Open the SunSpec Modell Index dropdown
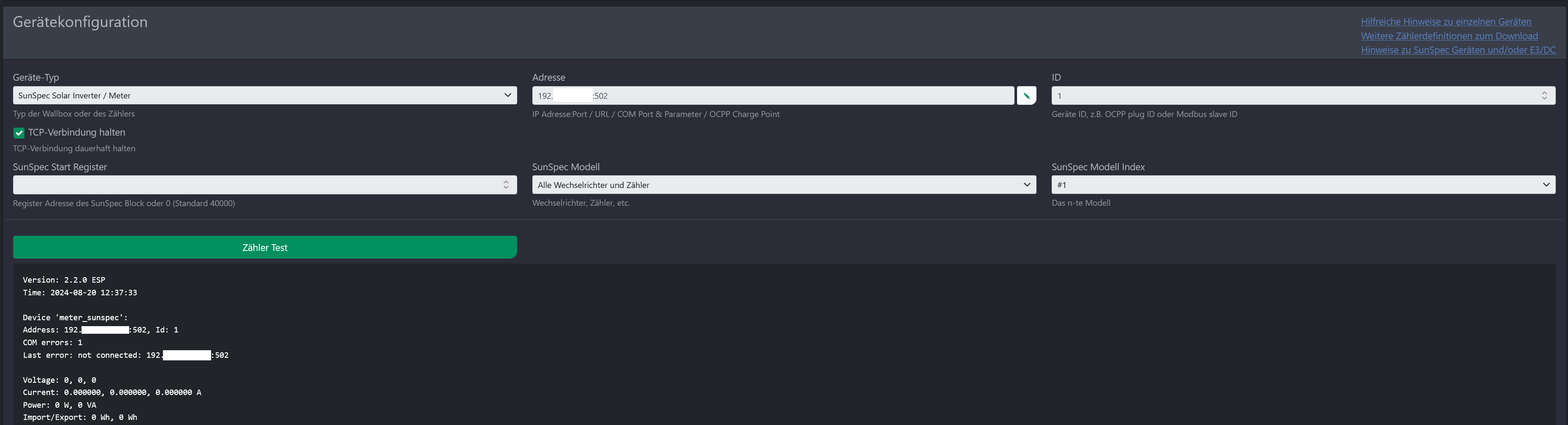The width and height of the screenshot is (1568, 425). [x=1303, y=185]
